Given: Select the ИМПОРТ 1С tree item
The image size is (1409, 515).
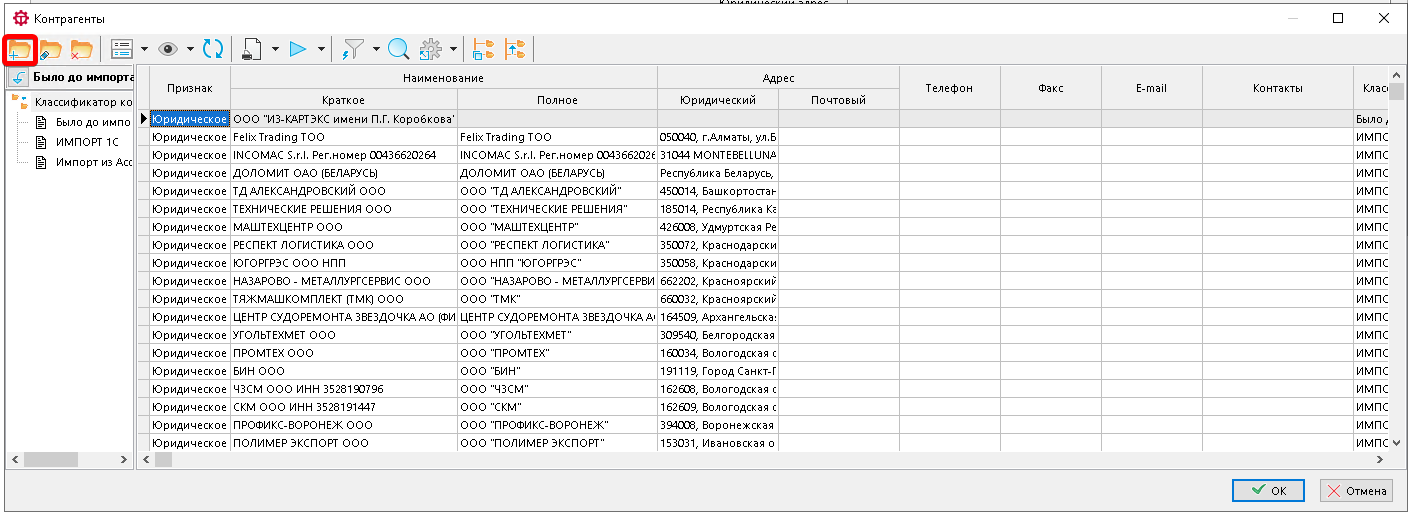Looking at the screenshot, I should pyautogui.click(x=87, y=142).
